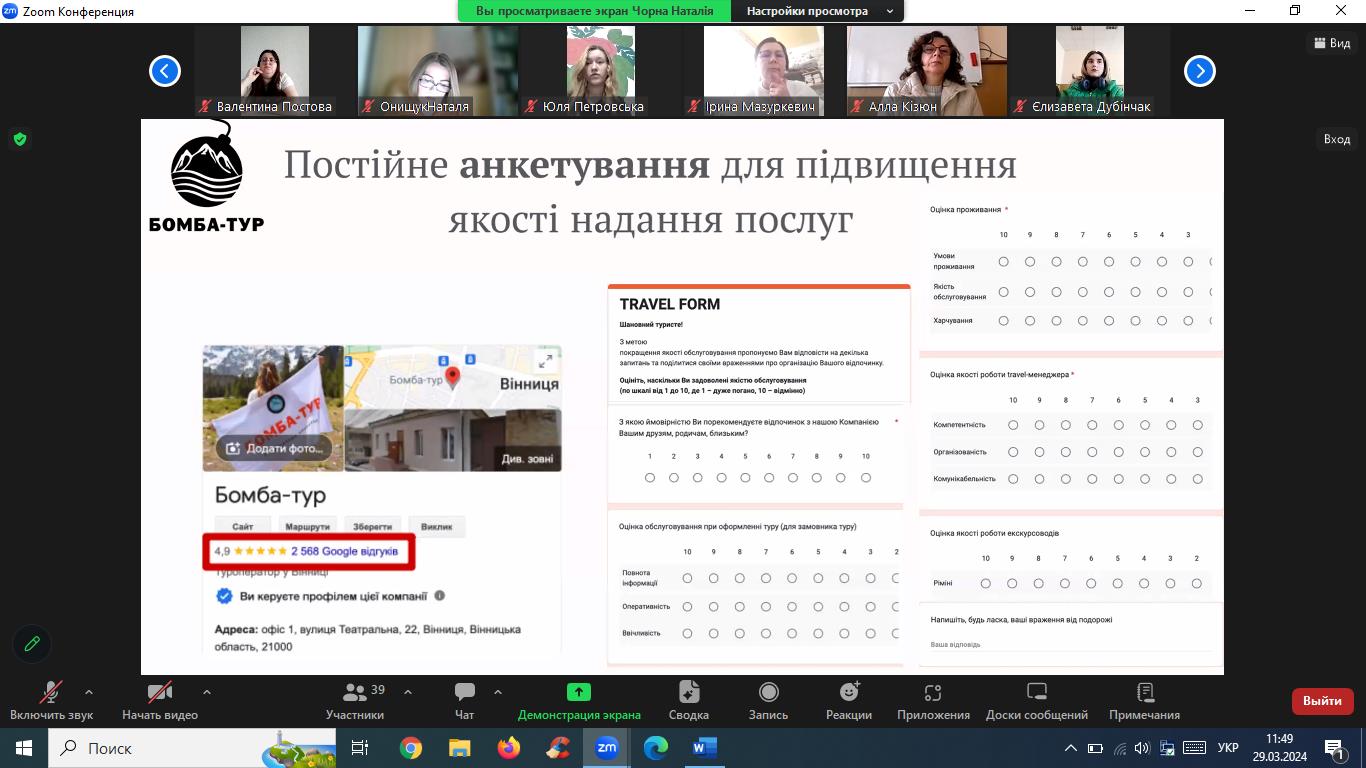The width and height of the screenshot is (1366, 768).
Task: Show next participants with right arrow
Action: point(1199,71)
